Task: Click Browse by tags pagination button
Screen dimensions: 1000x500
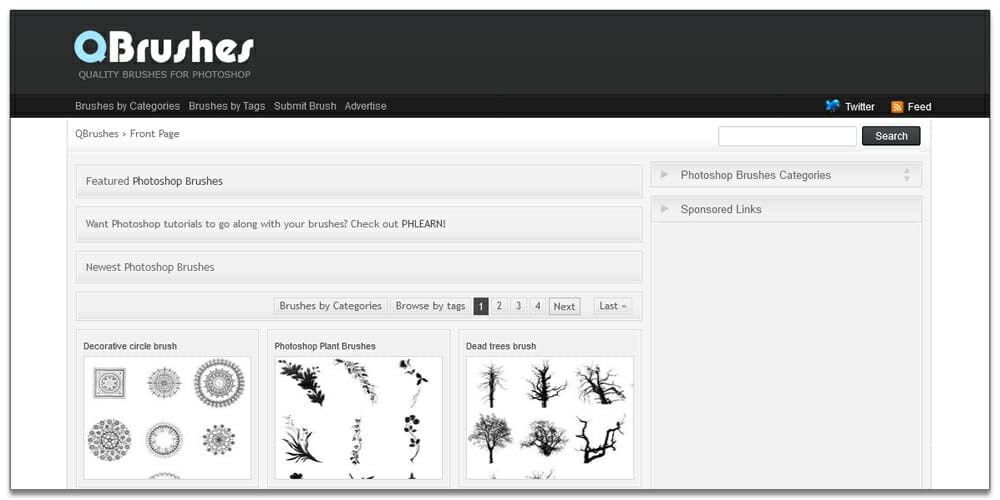Action: click(x=430, y=306)
